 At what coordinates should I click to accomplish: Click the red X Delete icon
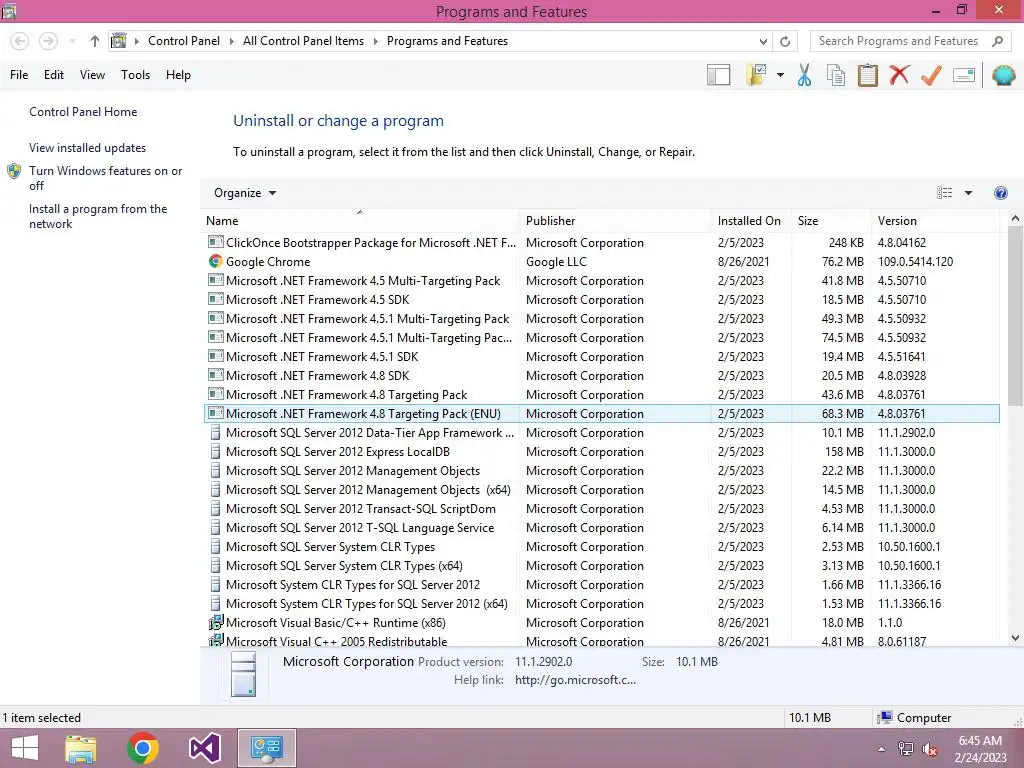click(899, 74)
